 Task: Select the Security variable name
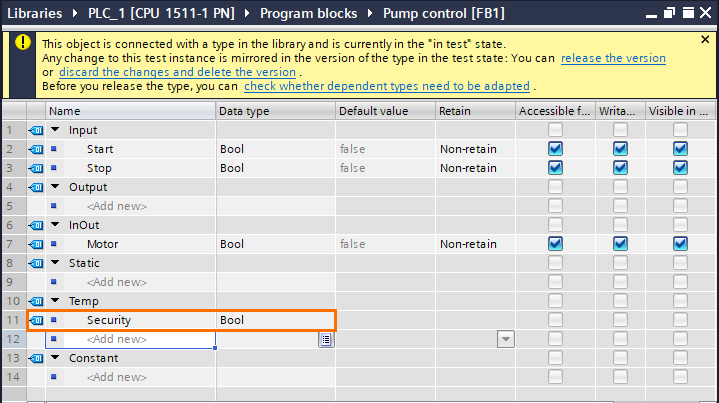(109, 320)
